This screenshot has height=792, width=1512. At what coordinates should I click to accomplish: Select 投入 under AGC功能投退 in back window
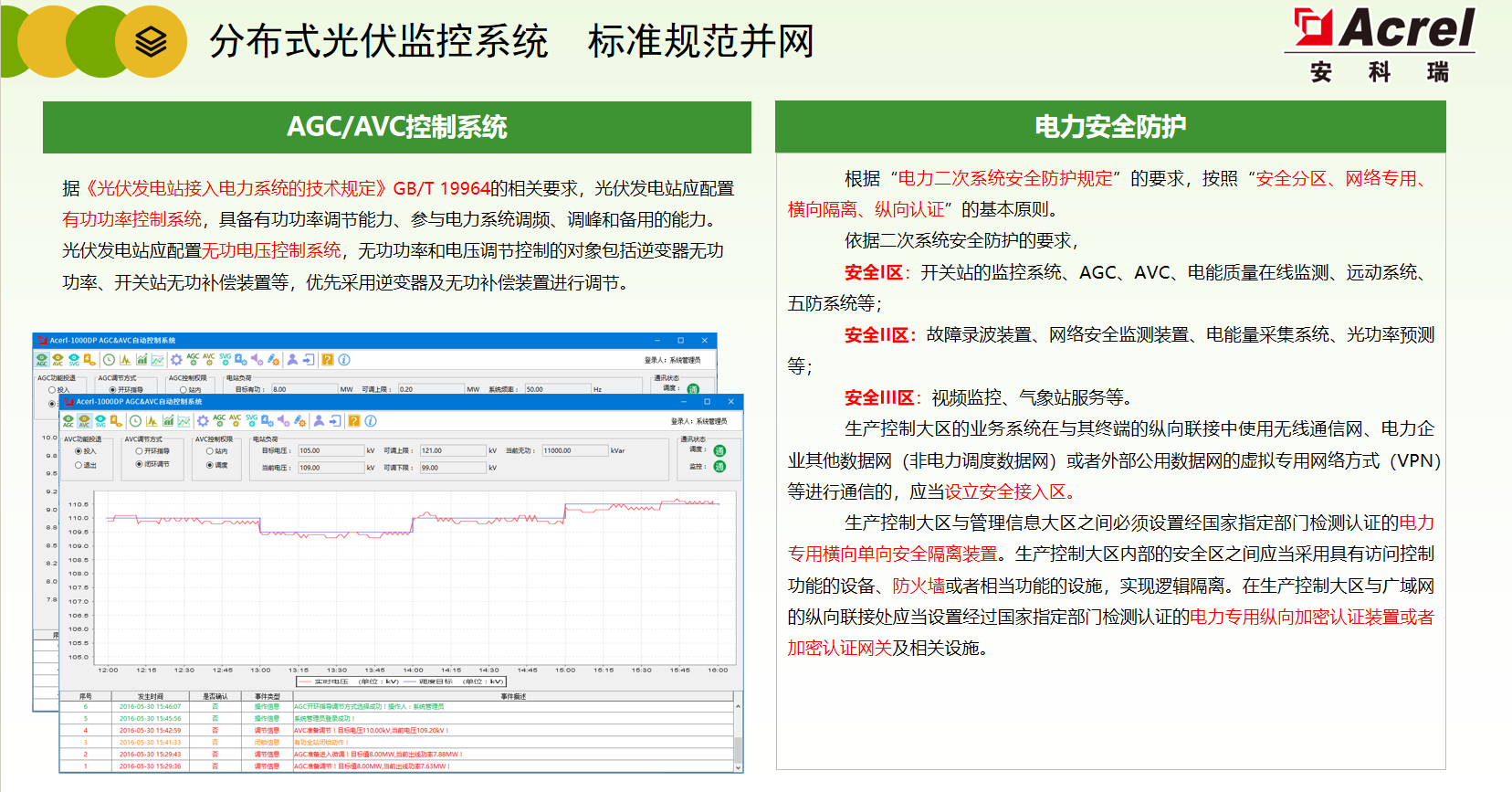click(x=58, y=390)
